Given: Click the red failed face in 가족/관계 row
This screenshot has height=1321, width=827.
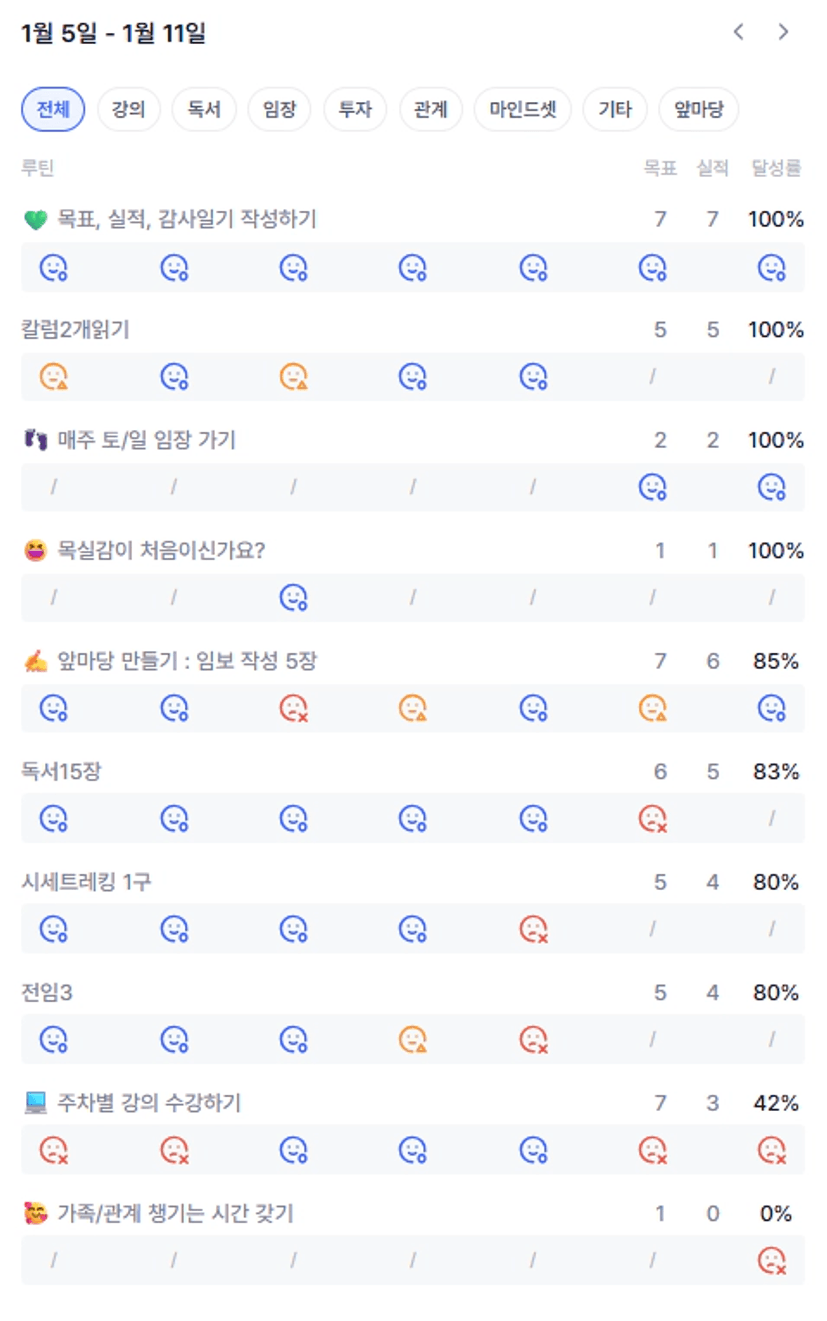Looking at the screenshot, I should coord(771,1260).
